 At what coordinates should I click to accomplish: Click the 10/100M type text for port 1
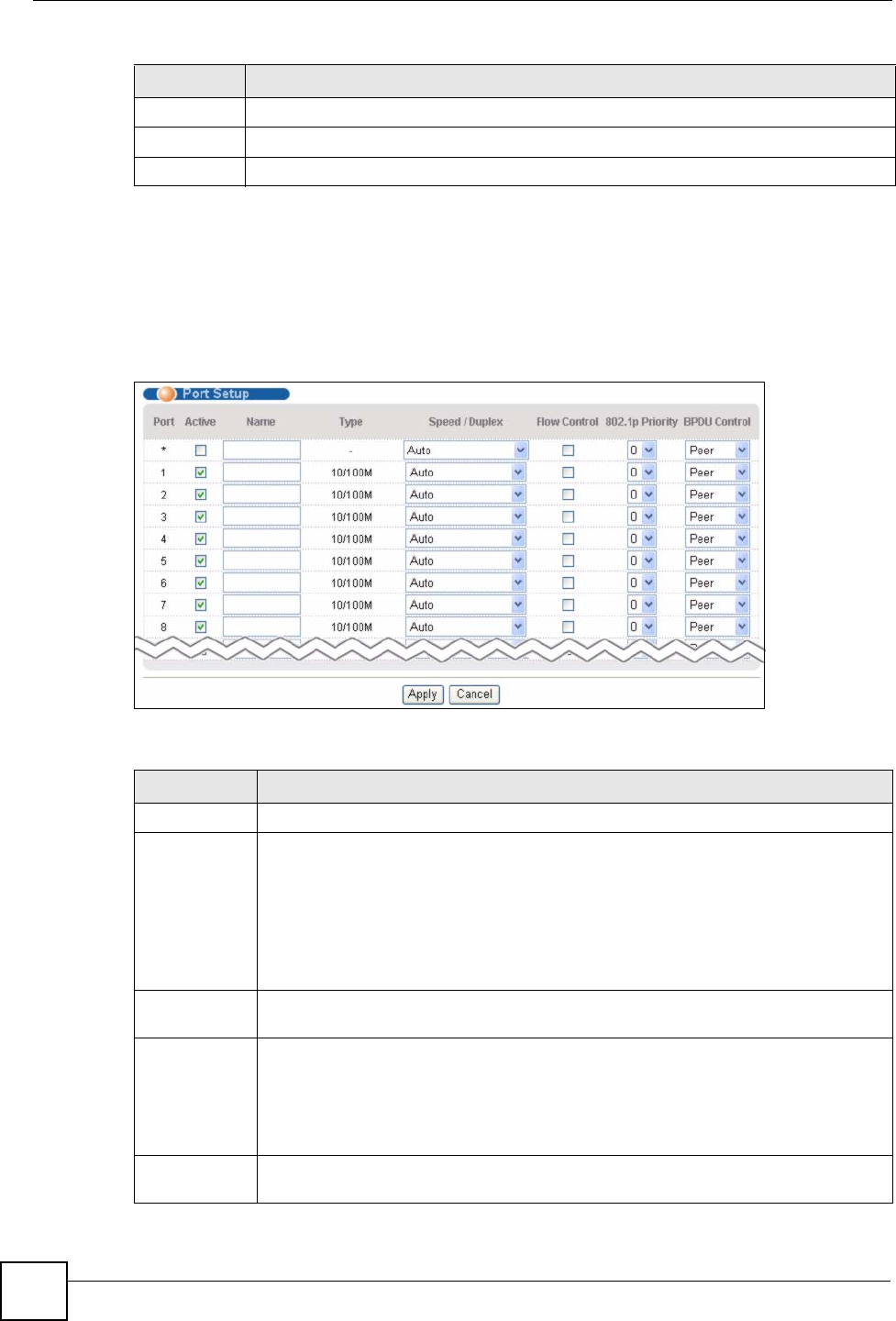pyautogui.click(x=351, y=472)
